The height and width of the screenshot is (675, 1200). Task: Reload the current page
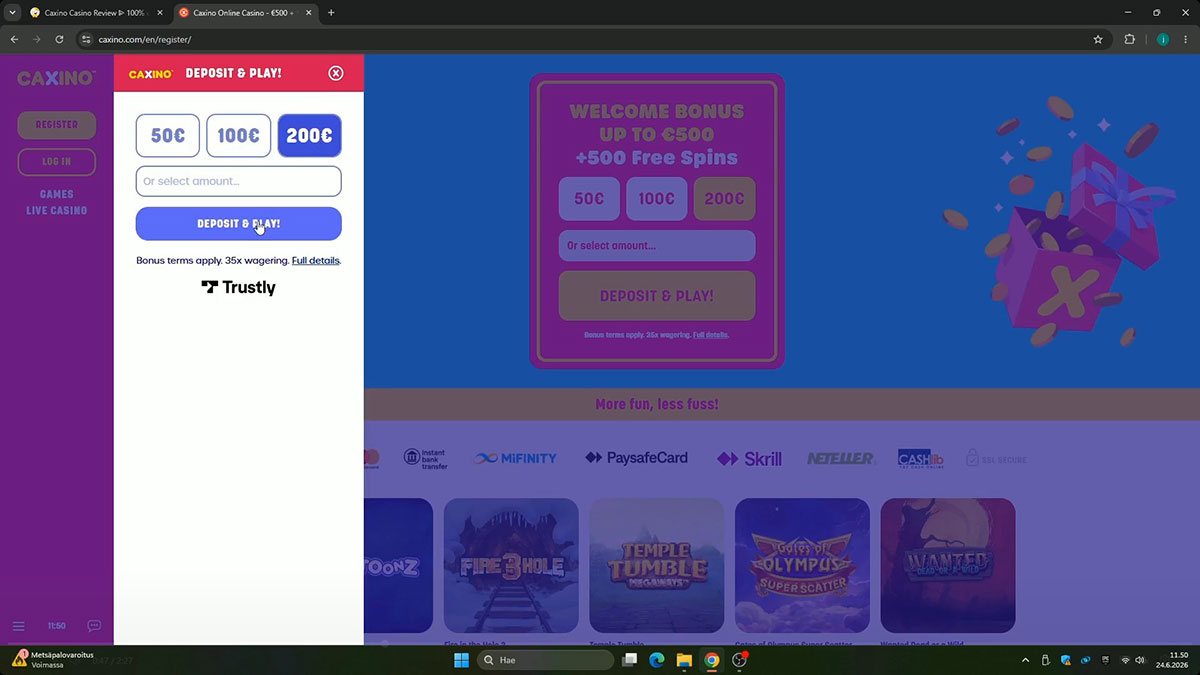tap(59, 39)
